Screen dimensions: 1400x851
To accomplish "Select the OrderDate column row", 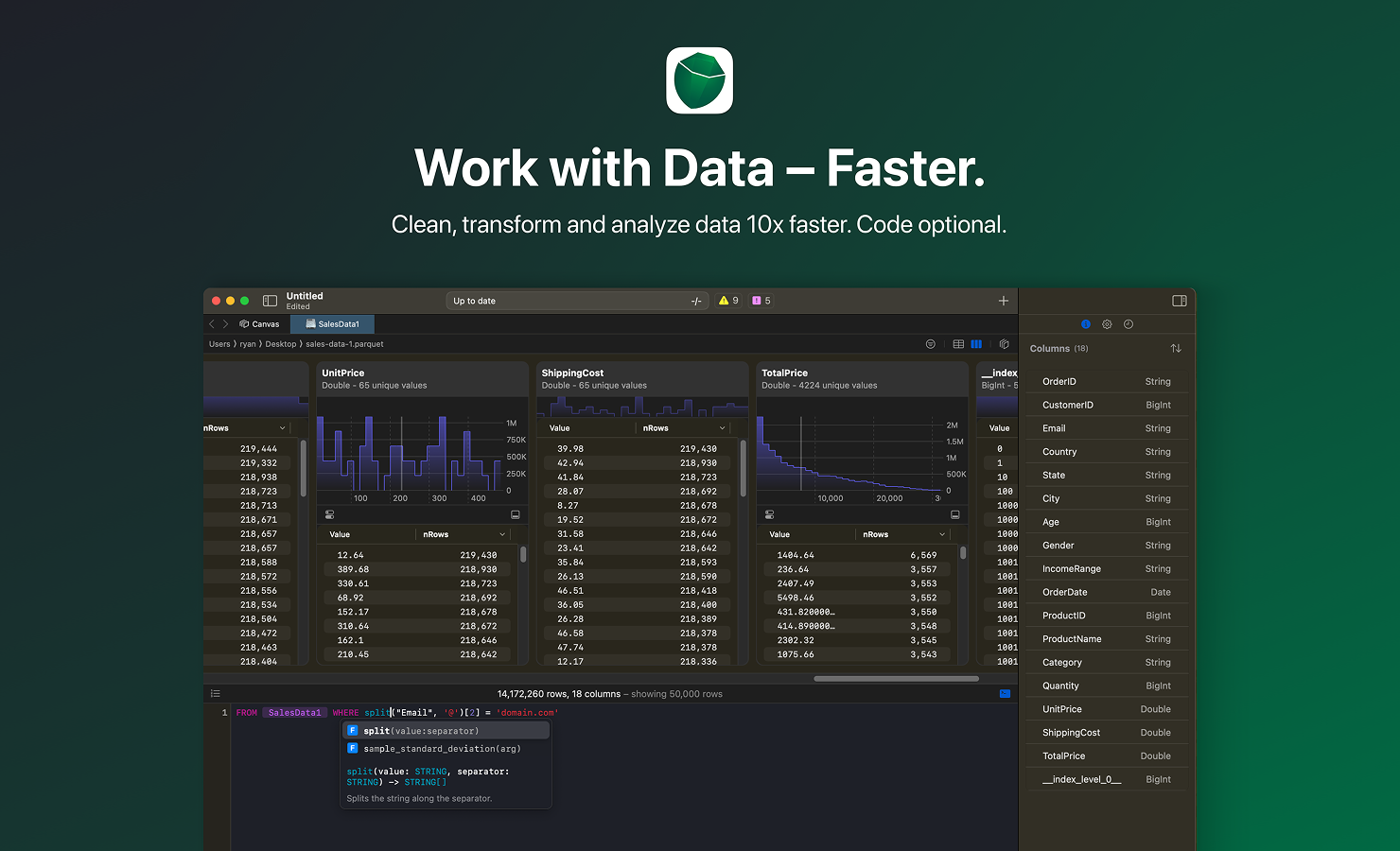I will pyautogui.click(x=1107, y=592).
